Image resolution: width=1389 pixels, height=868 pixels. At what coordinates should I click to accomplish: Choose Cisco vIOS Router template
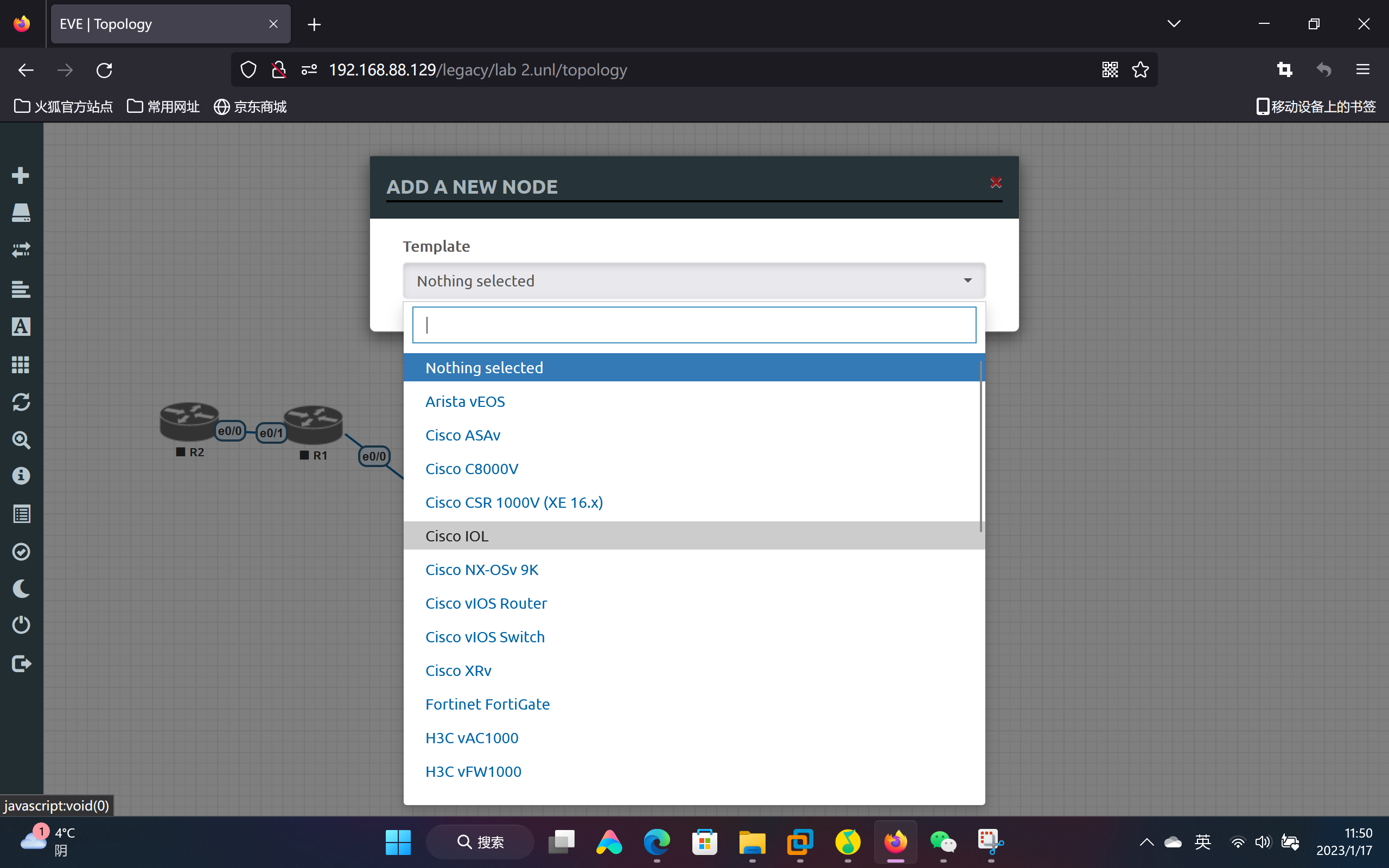click(x=486, y=603)
